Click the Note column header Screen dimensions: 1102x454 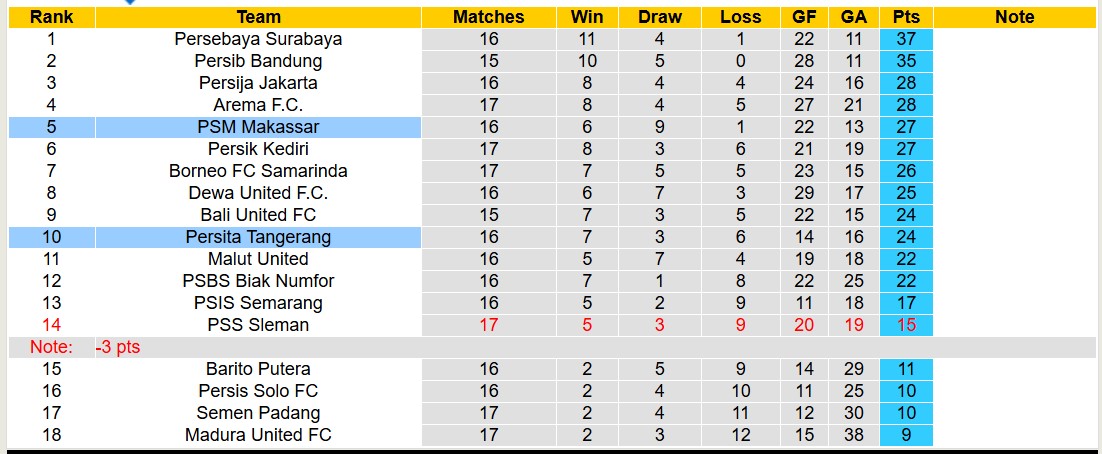click(x=1015, y=17)
